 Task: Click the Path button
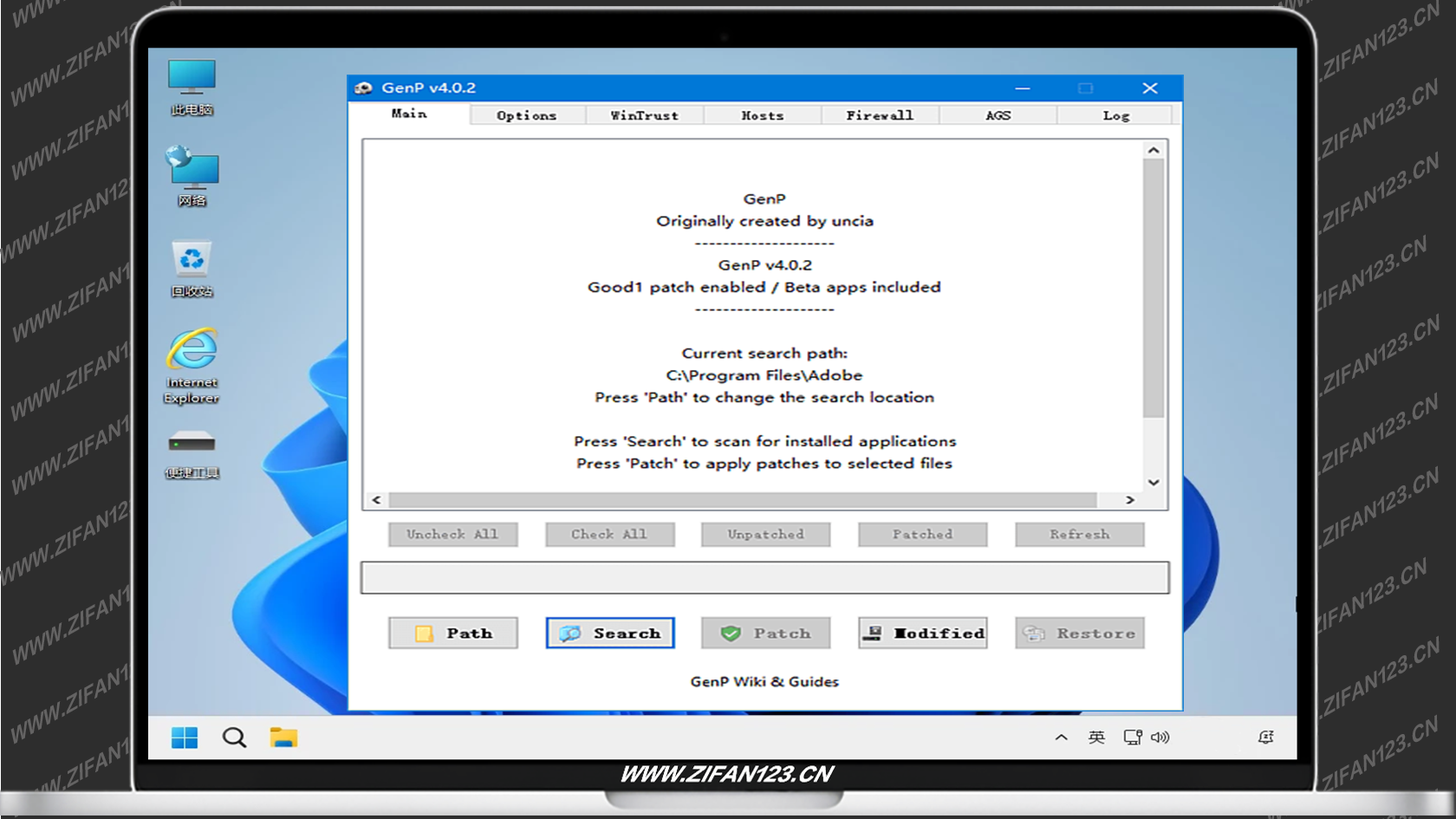click(453, 633)
